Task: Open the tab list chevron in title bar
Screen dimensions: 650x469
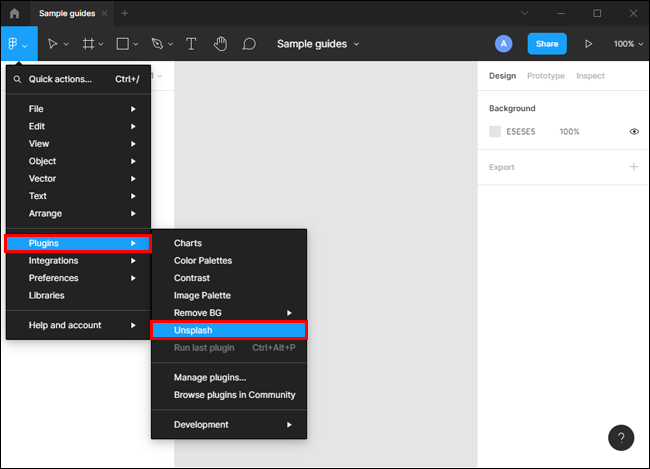Action: tap(524, 13)
